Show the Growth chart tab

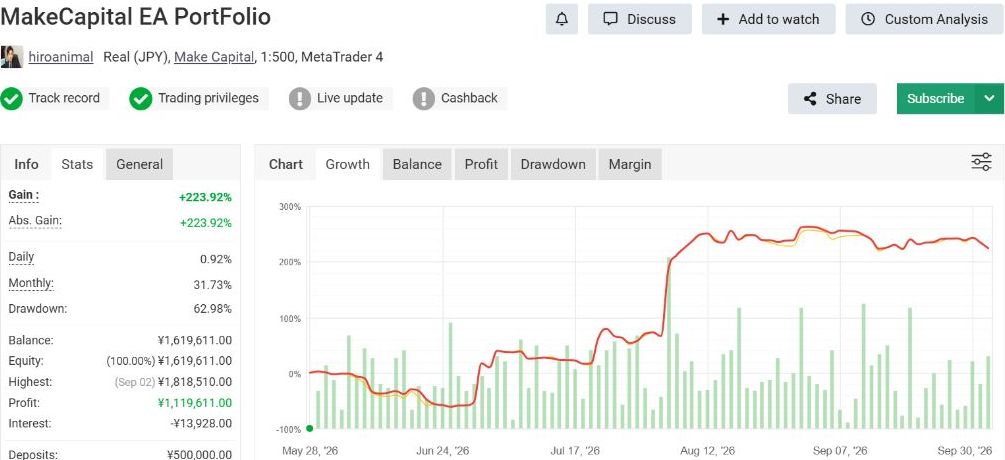[347, 164]
